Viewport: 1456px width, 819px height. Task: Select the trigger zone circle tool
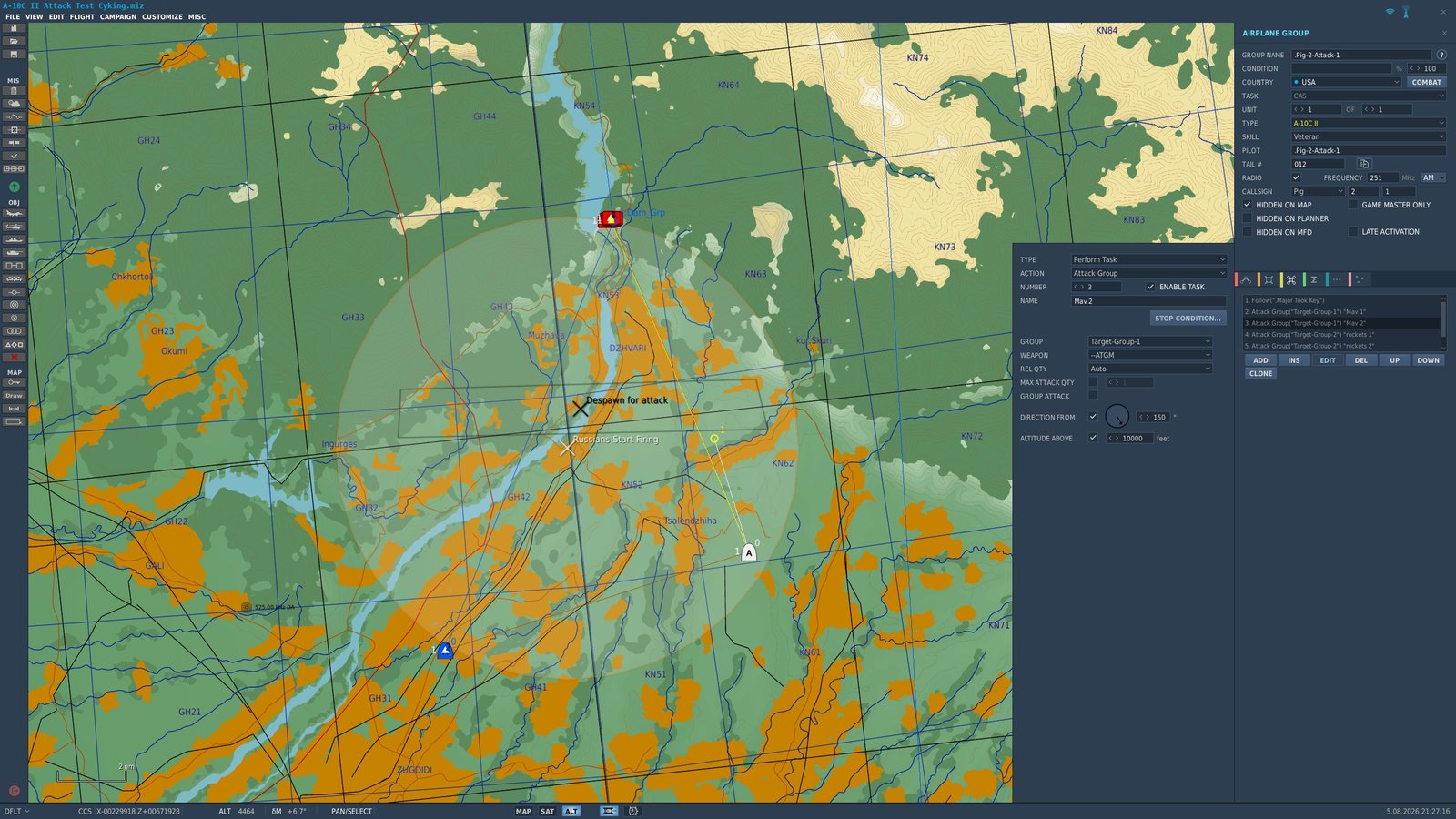coord(14,318)
